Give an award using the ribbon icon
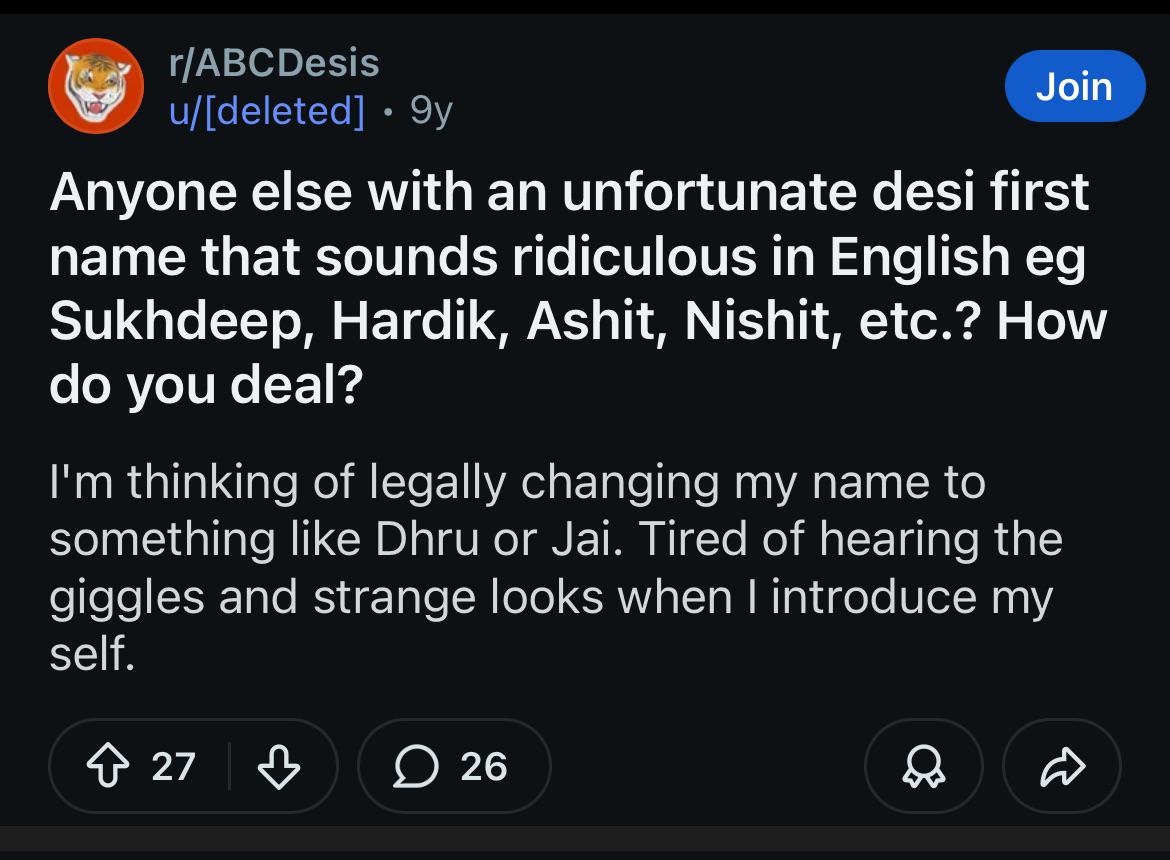The width and height of the screenshot is (1170, 860). click(x=924, y=766)
